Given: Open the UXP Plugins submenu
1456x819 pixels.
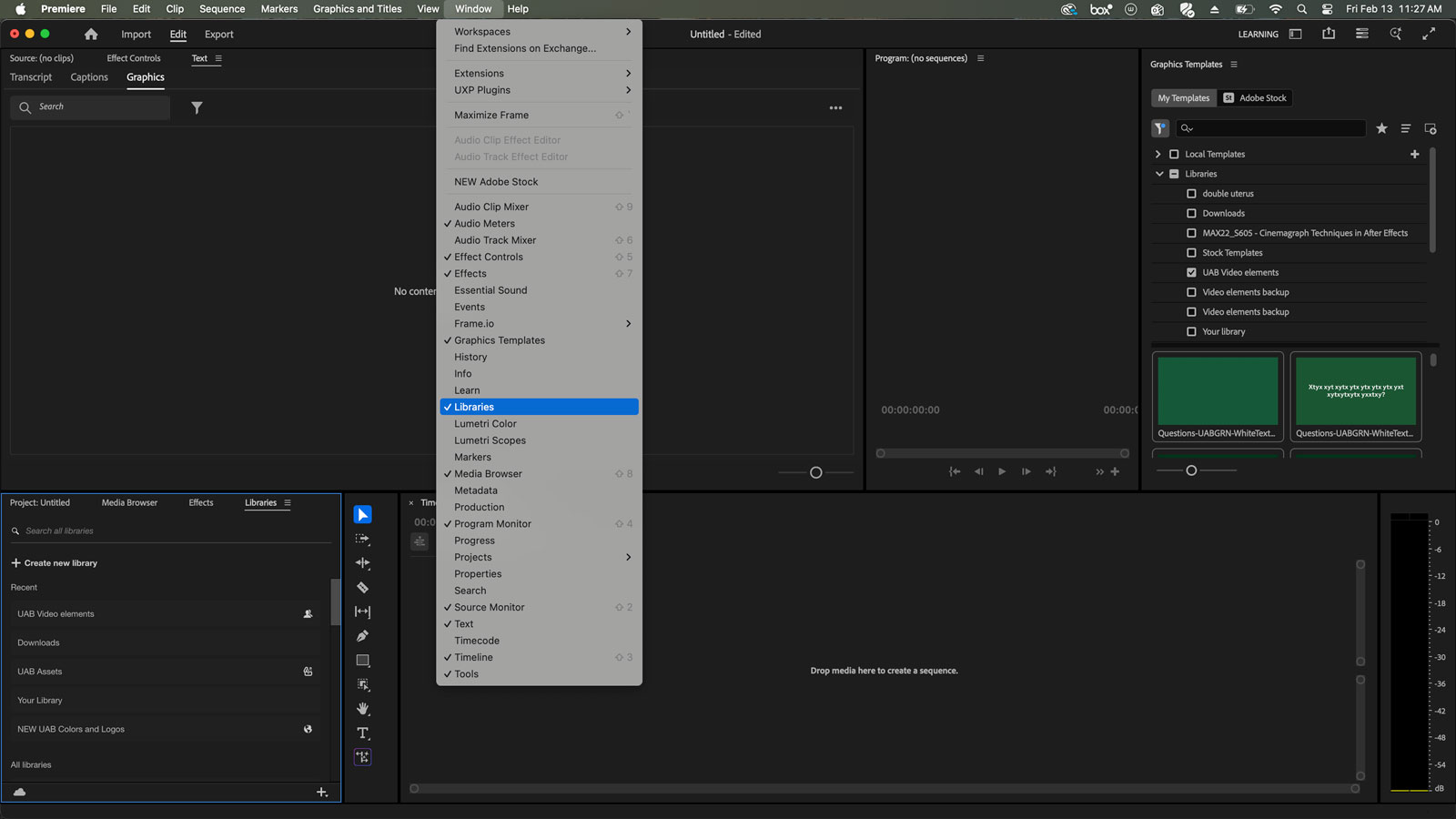Looking at the screenshot, I should click(x=539, y=90).
